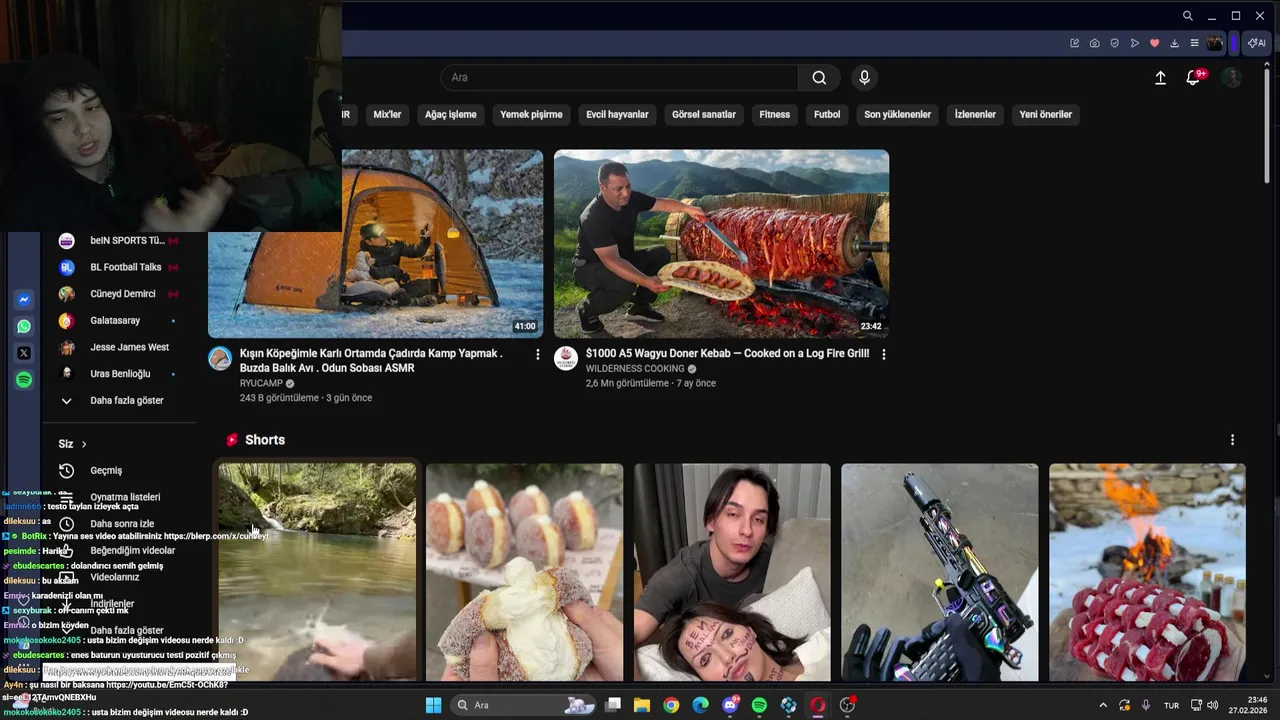Open Messenger in the Opera sidebar

[24, 299]
